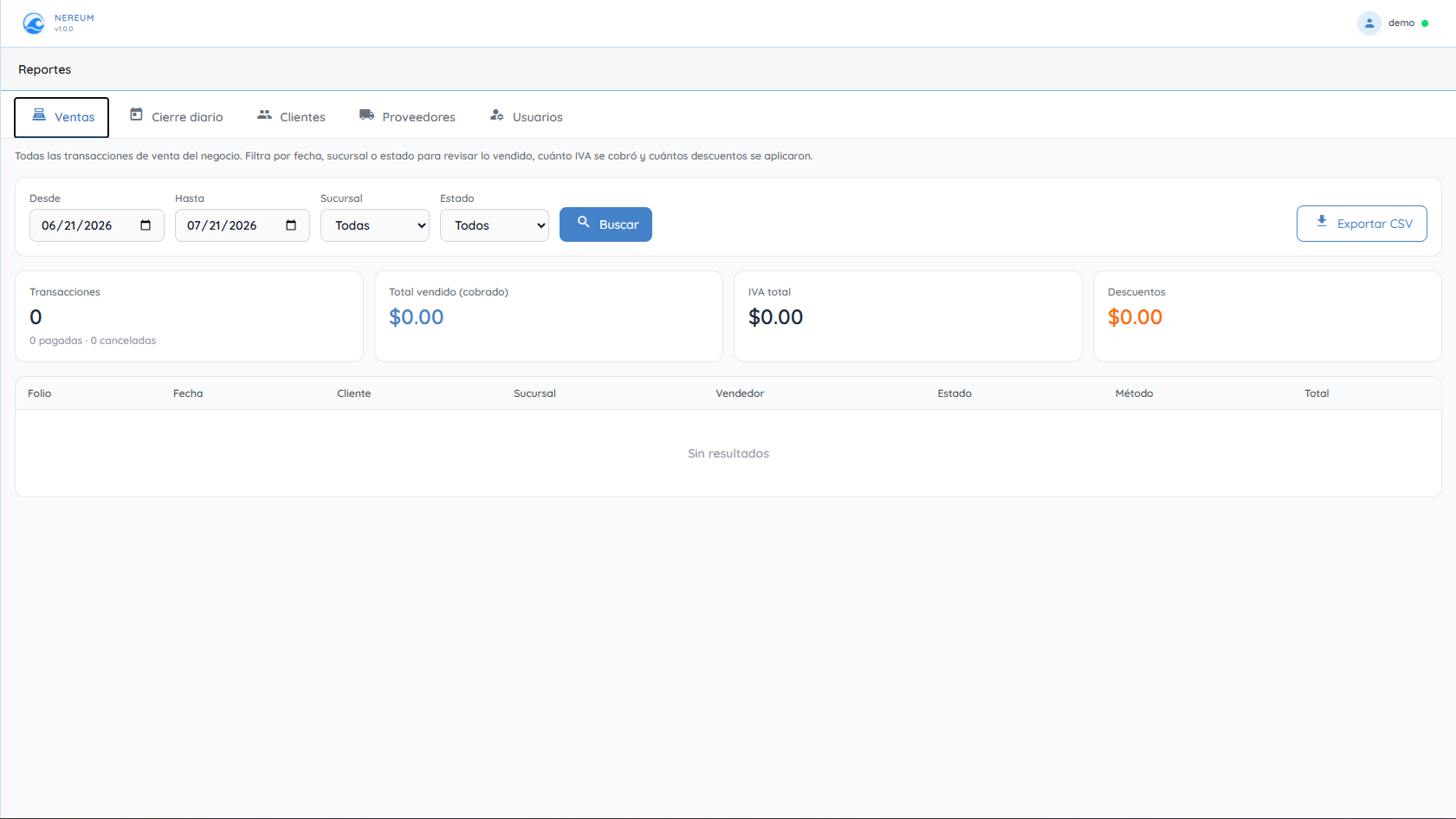Screen dimensions: 1456x819
Task: Click the Buscar button
Action: (x=605, y=224)
